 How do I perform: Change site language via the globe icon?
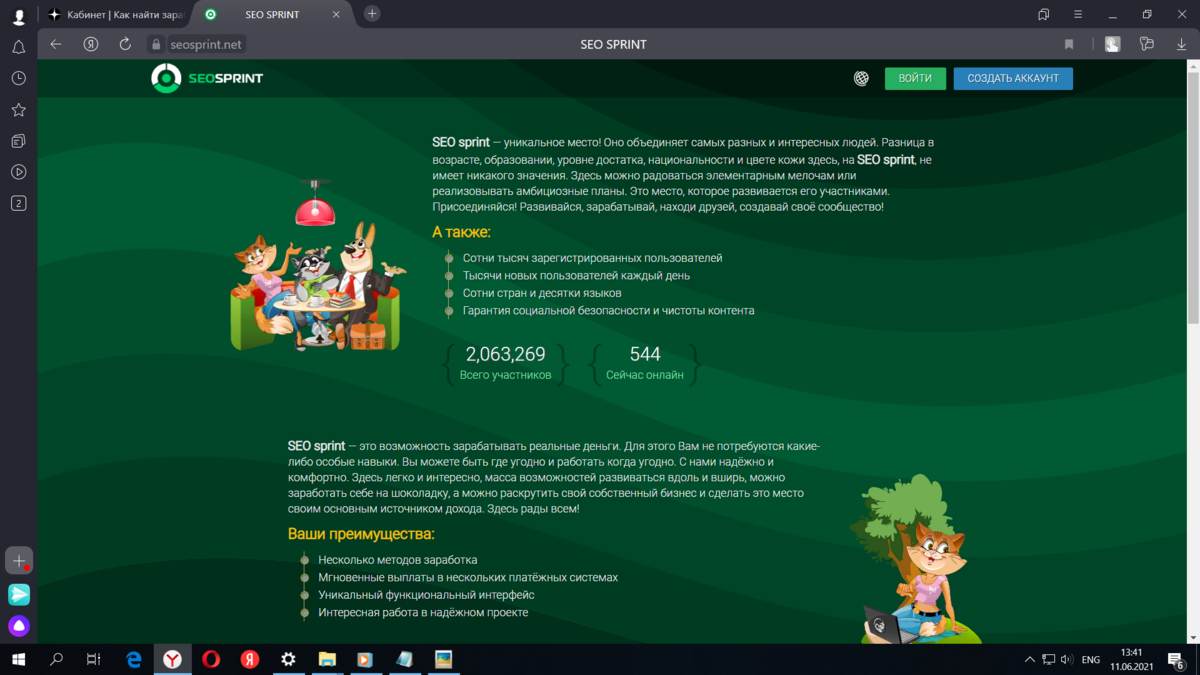[x=861, y=78]
